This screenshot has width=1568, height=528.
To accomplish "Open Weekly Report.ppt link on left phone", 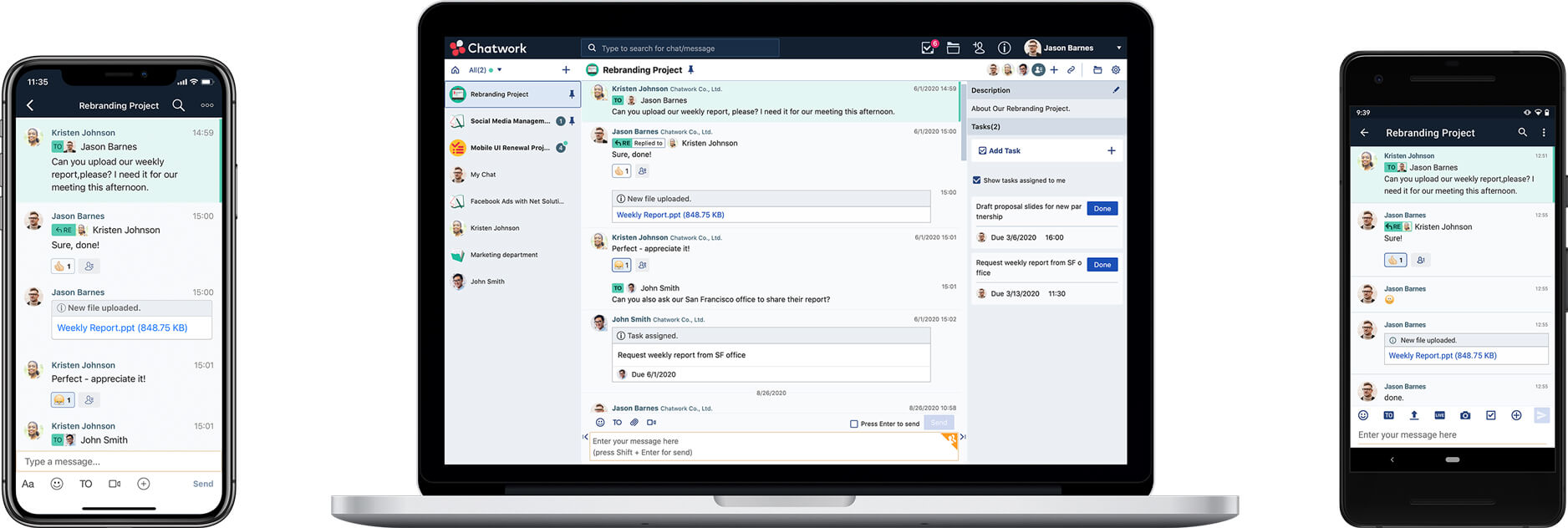I will 122,327.
